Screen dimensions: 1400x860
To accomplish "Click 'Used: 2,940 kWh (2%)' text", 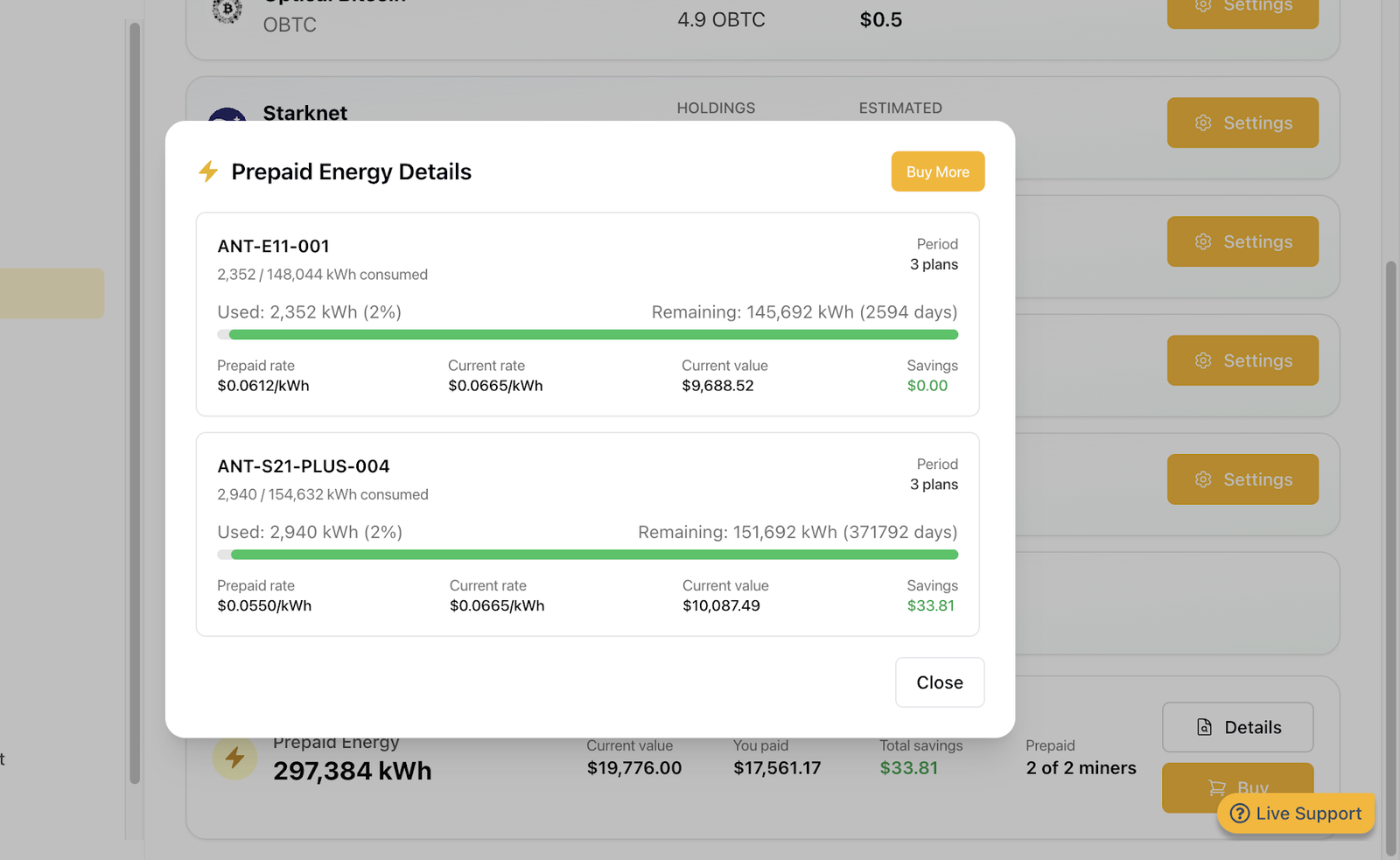I will pos(310,532).
